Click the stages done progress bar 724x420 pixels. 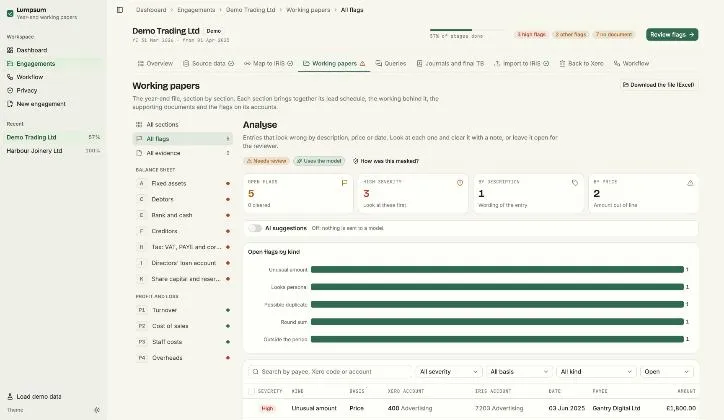(466, 30)
